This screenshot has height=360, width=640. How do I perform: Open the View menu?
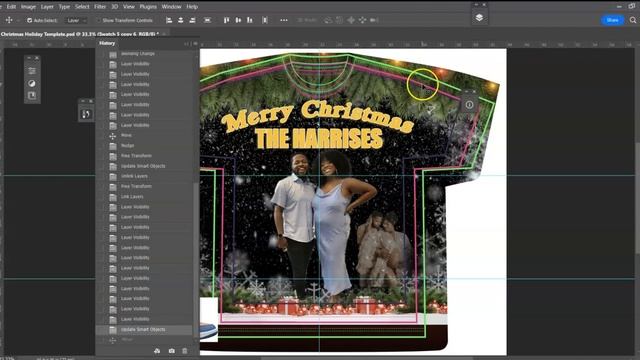click(129, 7)
